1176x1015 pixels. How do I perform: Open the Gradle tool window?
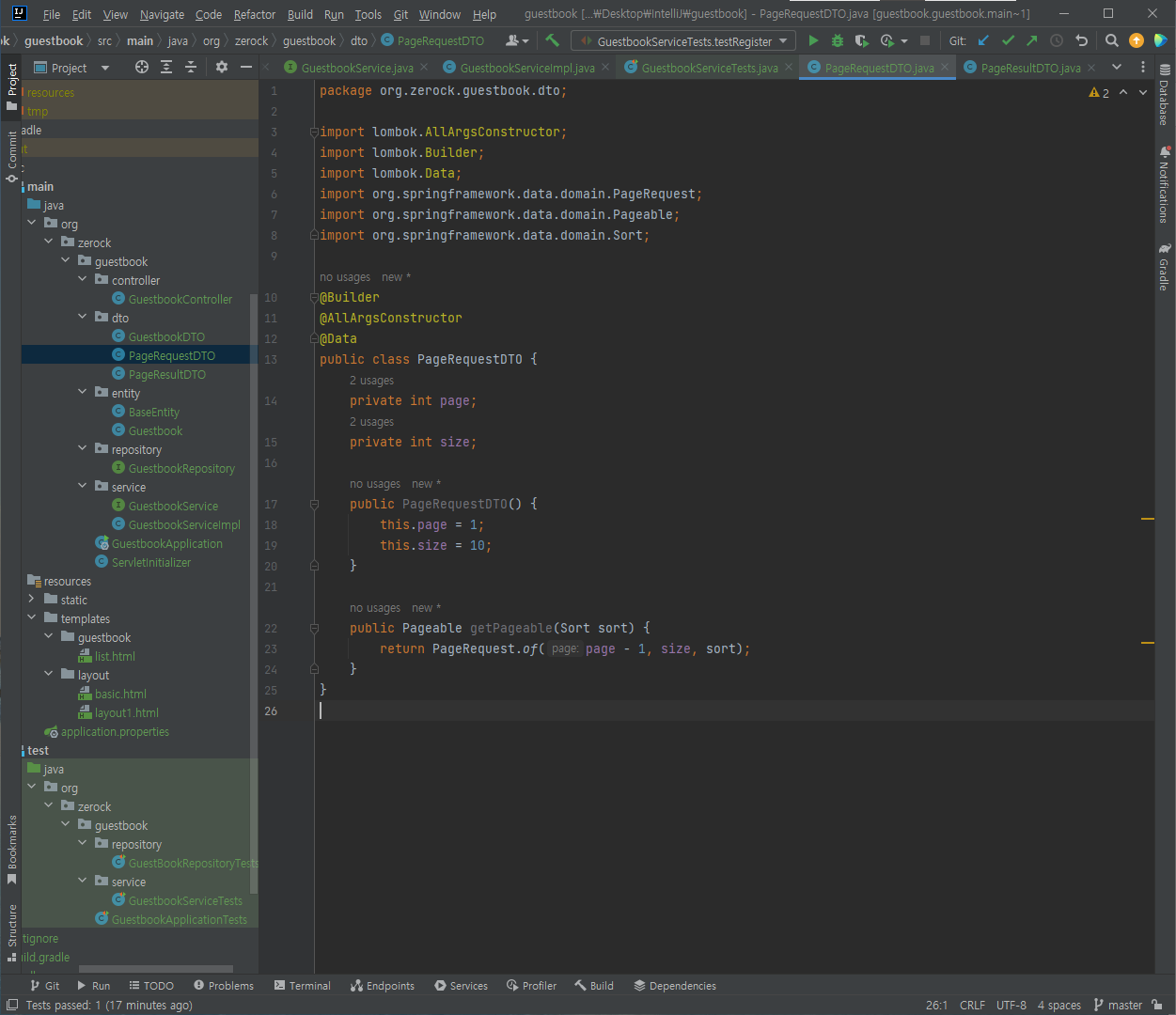pos(1165,267)
